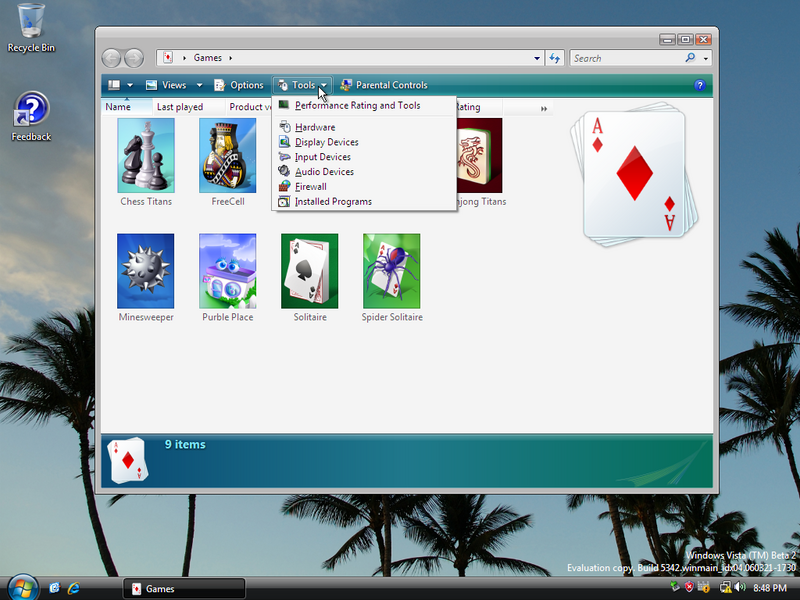Click the Views toolbar button
This screenshot has width=800, height=600.
(166, 85)
